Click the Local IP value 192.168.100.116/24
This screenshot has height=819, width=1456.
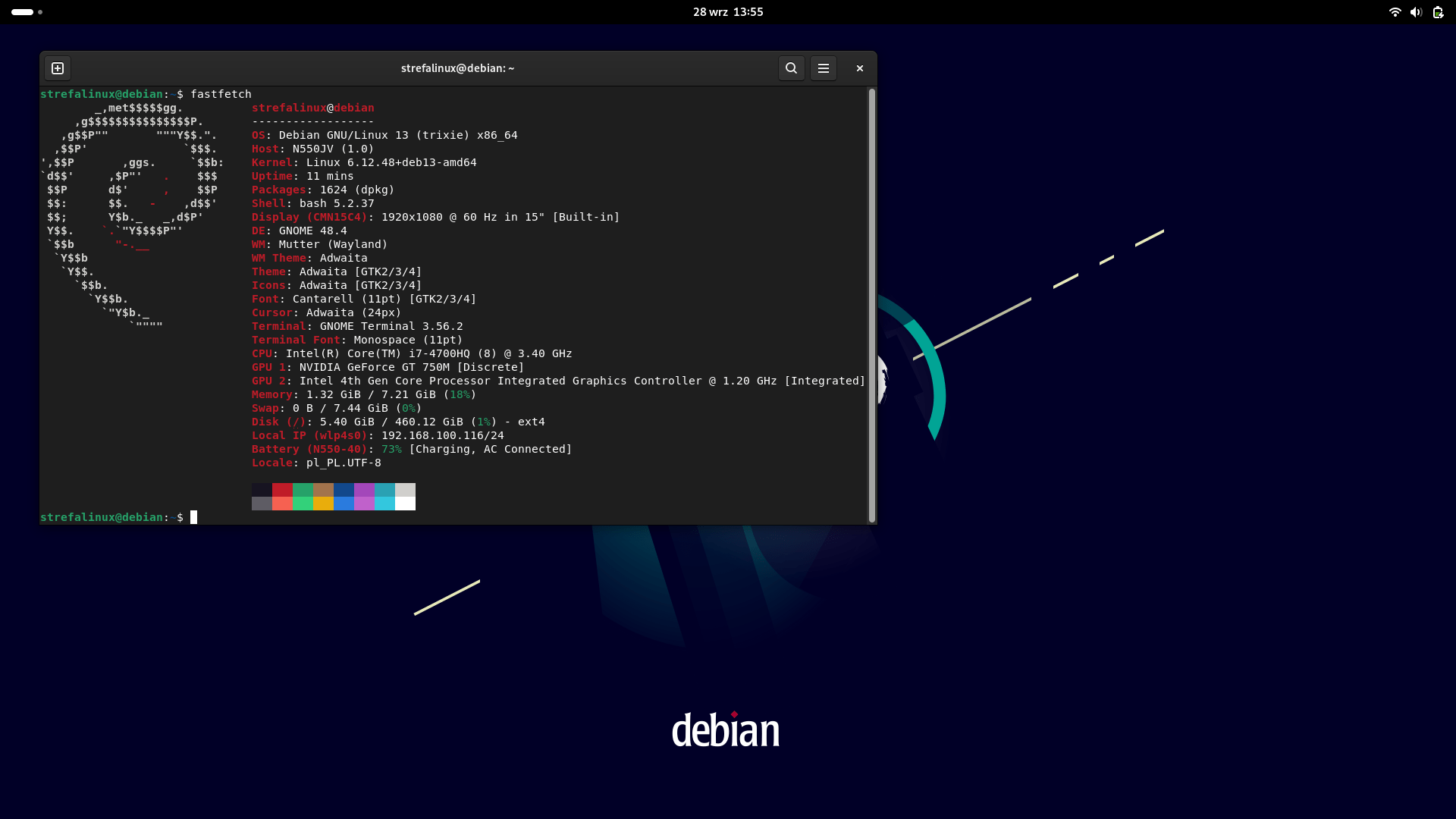pos(443,435)
